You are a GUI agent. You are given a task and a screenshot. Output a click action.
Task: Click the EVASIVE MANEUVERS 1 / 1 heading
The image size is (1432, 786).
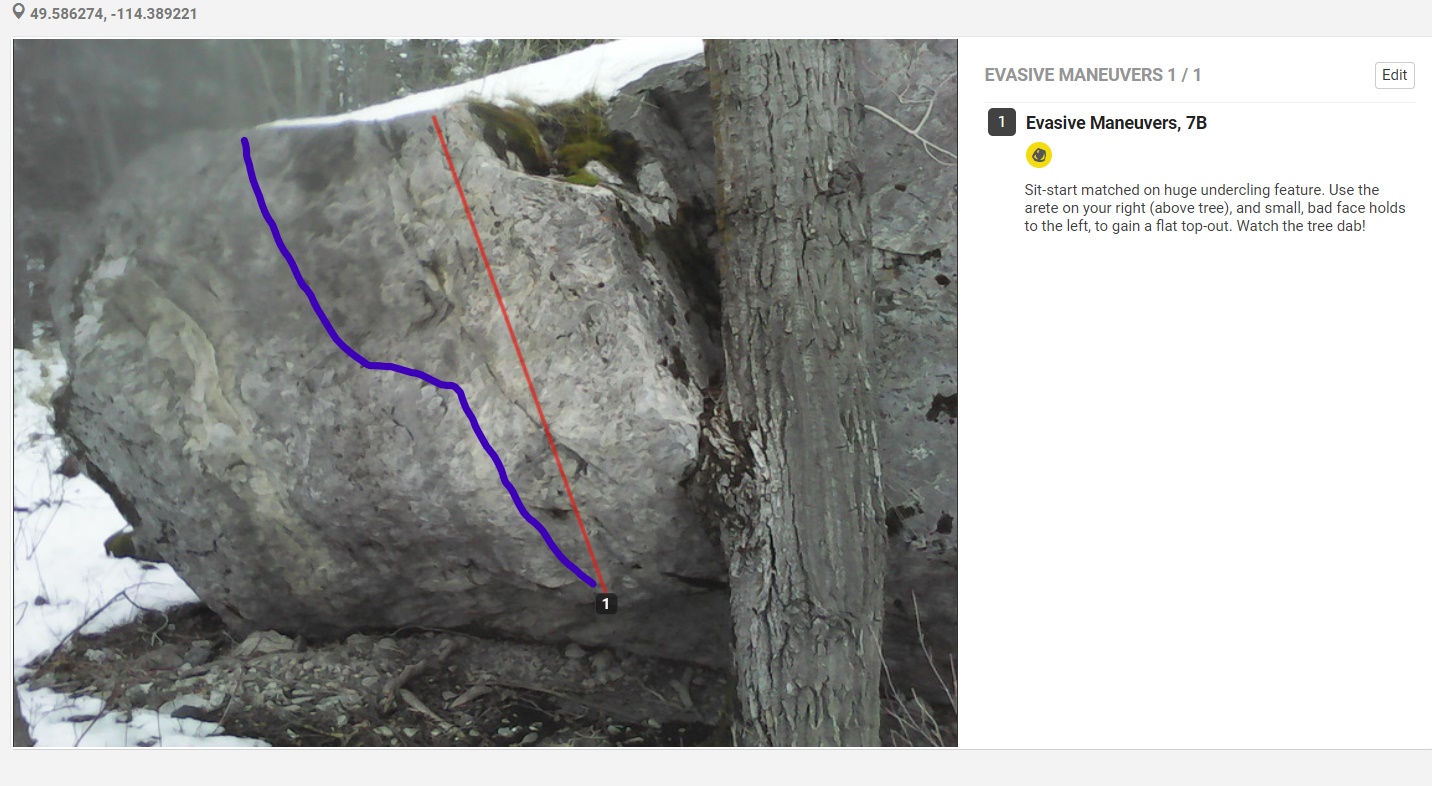tap(1093, 75)
